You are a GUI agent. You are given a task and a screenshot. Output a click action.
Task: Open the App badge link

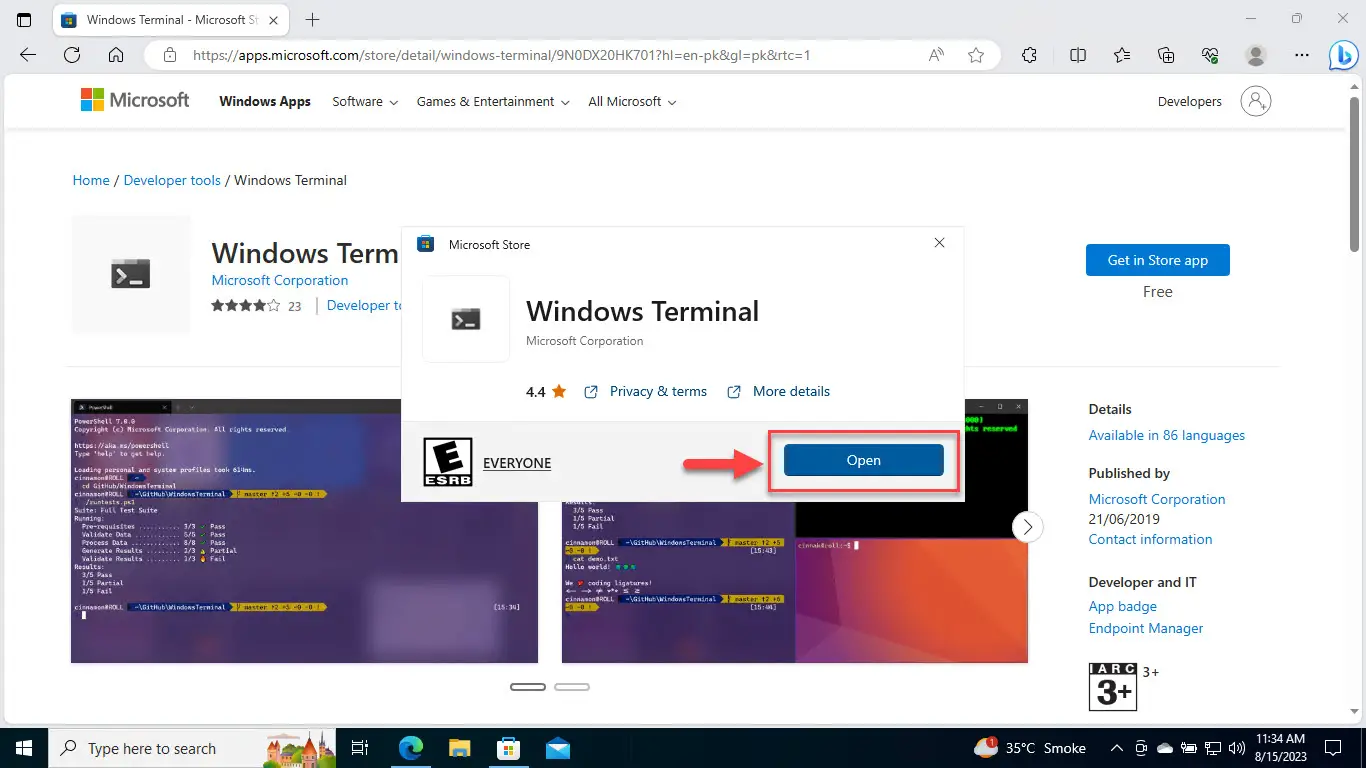click(1123, 606)
